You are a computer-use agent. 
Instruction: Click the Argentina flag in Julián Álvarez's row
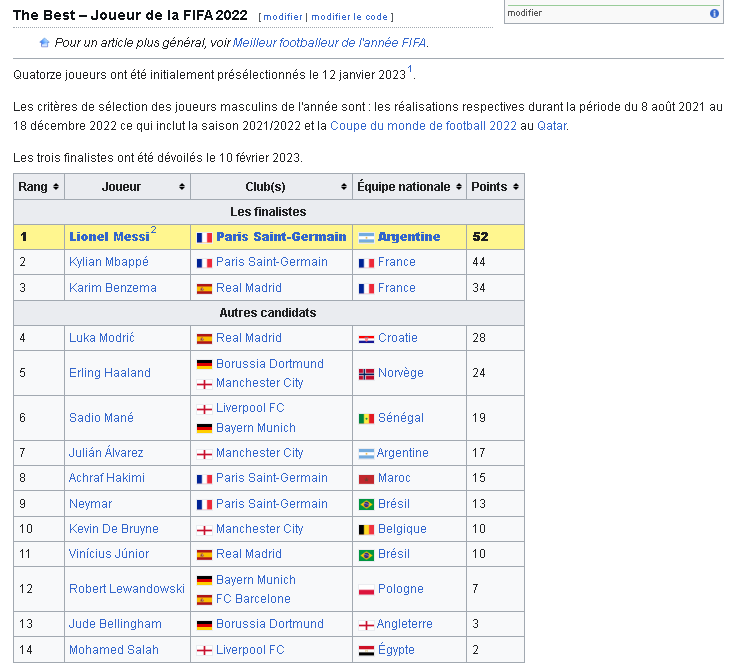pyautogui.click(x=366, y=454)
